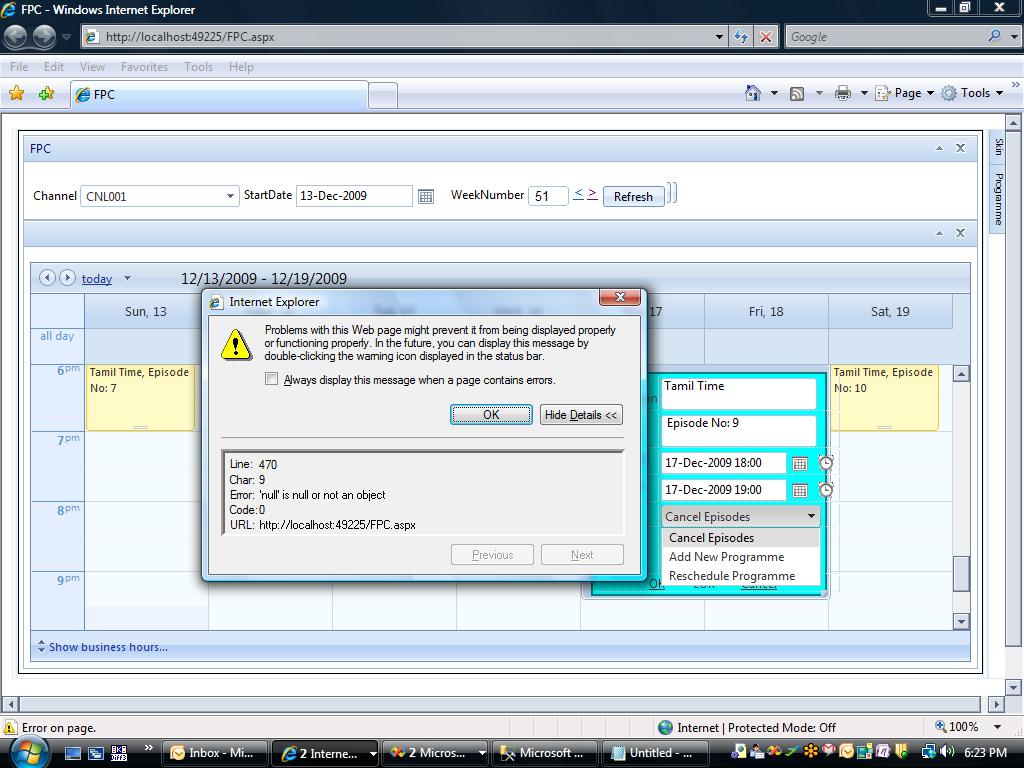1024x768 pixels.
Task: Click volume icon in system tray
Action: pos(947,752)
